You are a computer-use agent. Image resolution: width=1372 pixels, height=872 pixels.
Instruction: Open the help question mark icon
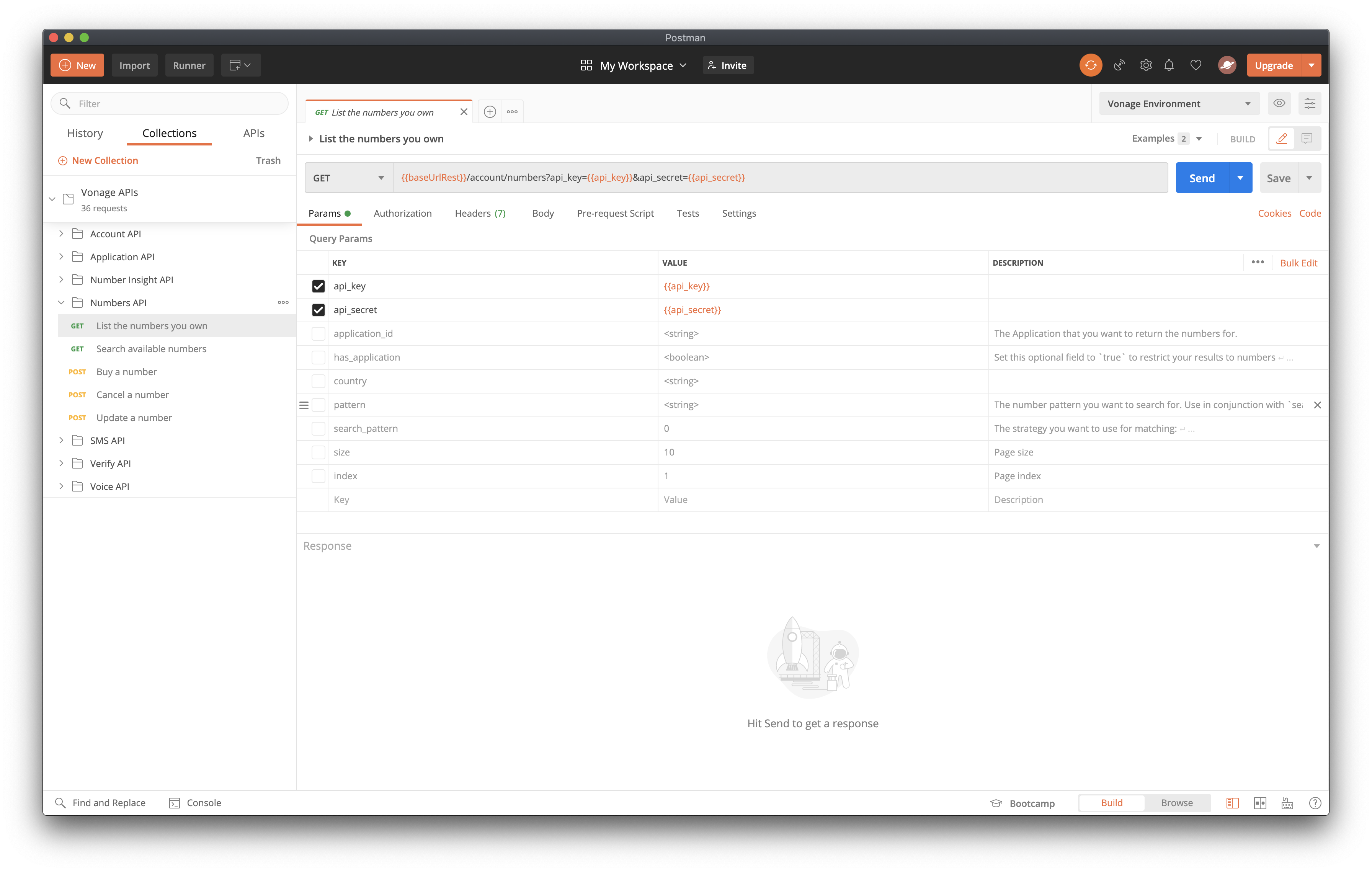point(1315,803)
